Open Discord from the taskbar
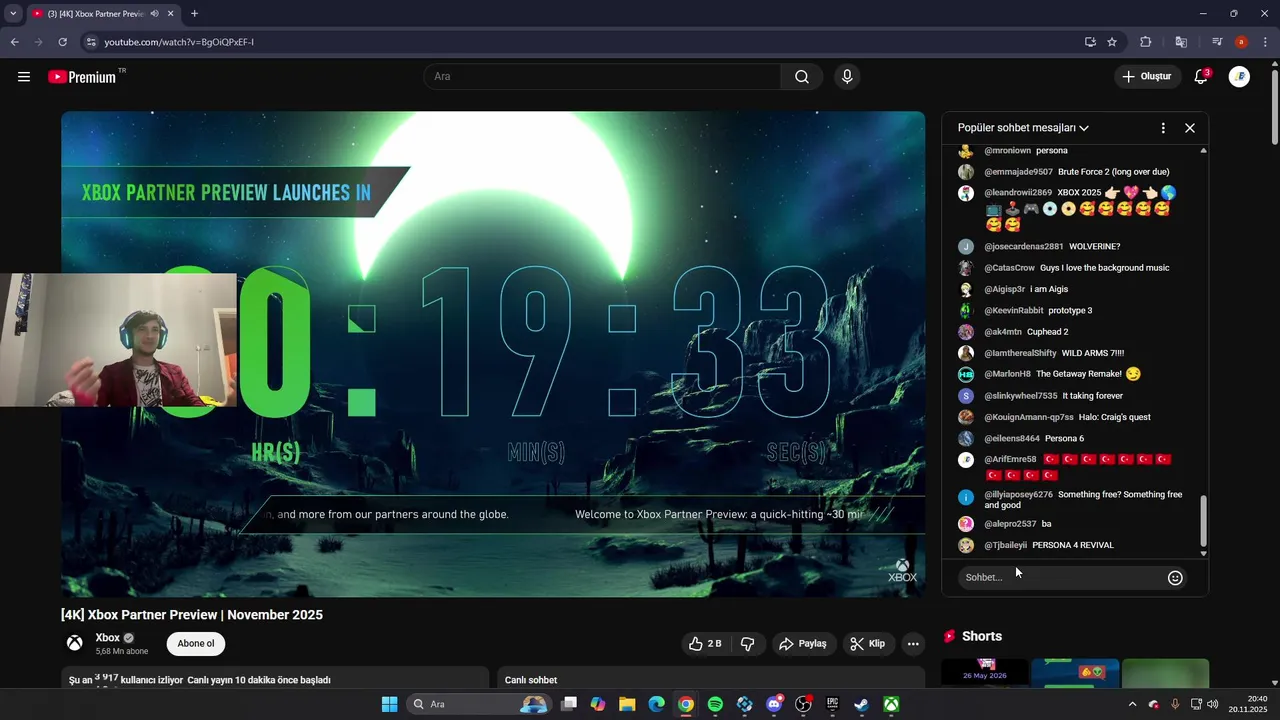 pos(774,704)
